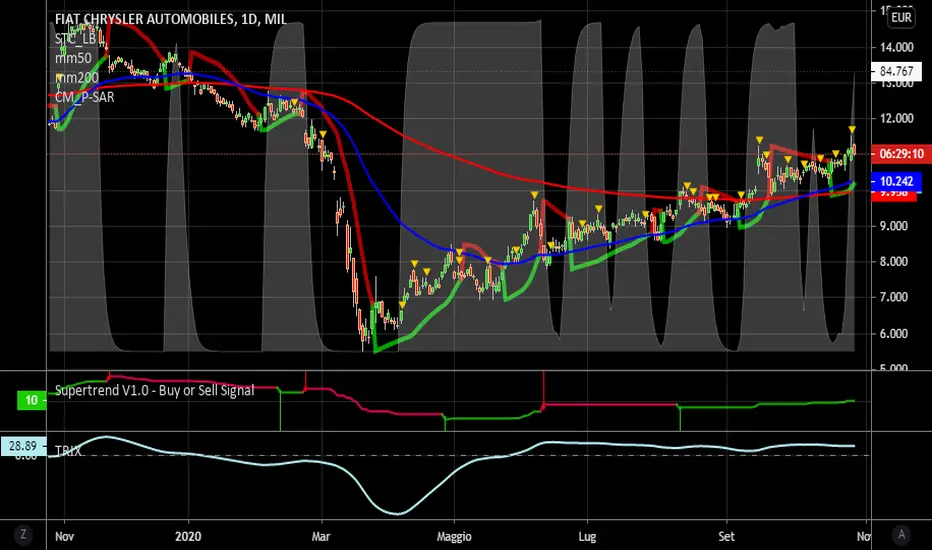932x550 pixels.
Task: Select the STC_LB indicator label
Action: [x=75, y=39]
